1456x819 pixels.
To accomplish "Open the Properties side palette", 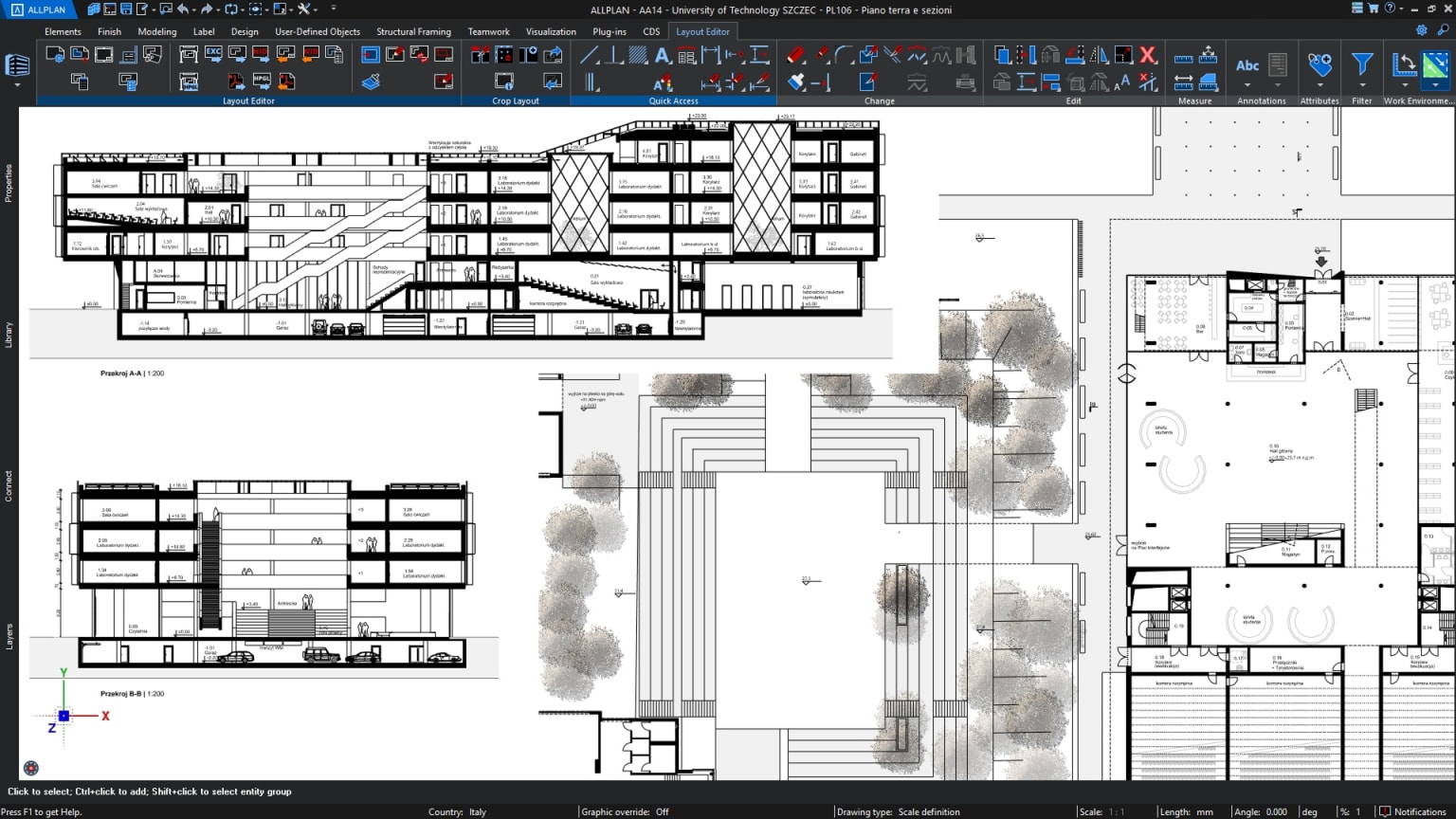I will coord(9,183).
